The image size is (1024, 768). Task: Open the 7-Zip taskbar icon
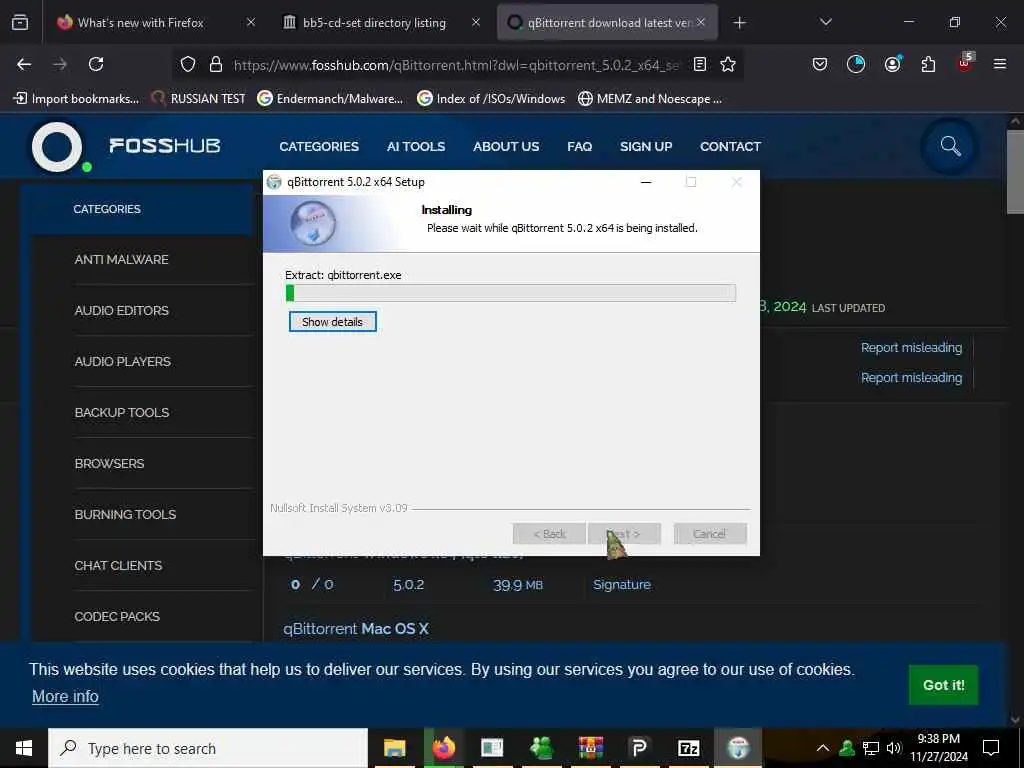coord(688,748)
